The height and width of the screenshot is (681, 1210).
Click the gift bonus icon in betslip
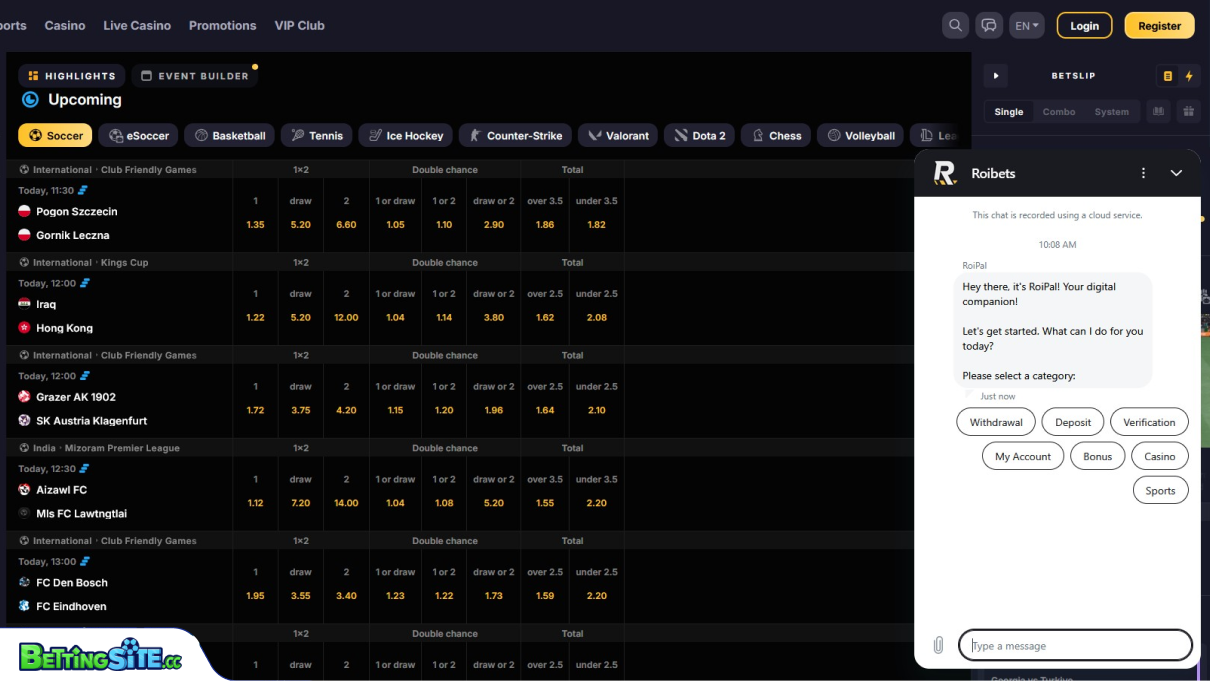pos(1188,112)
